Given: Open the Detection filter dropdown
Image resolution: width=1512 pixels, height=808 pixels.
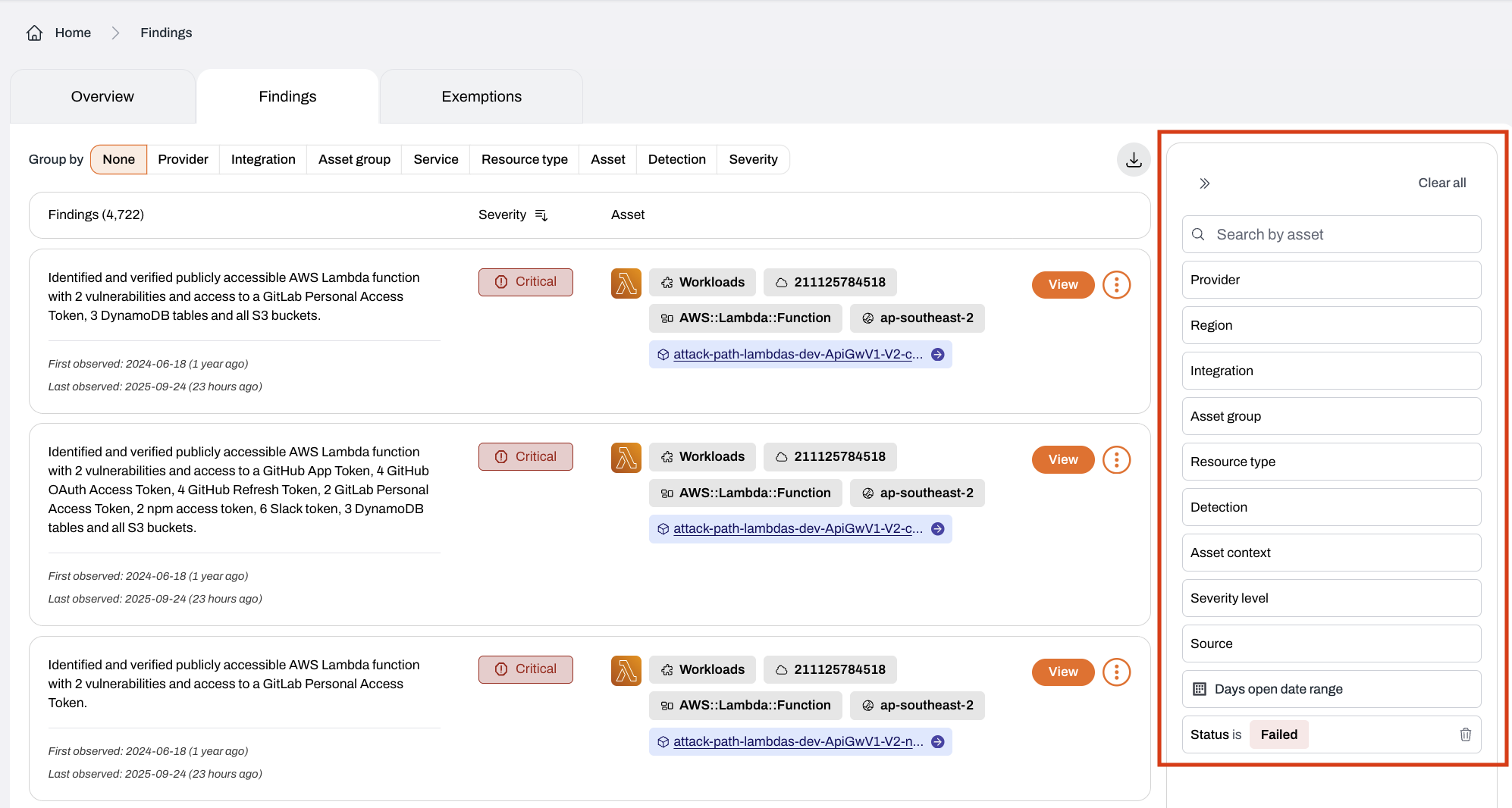Looking at the screenshot, I should (1332, 507).
